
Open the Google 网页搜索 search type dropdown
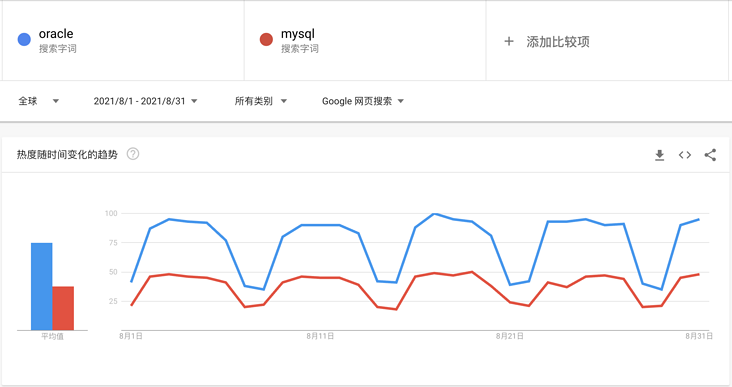[363, 101]
